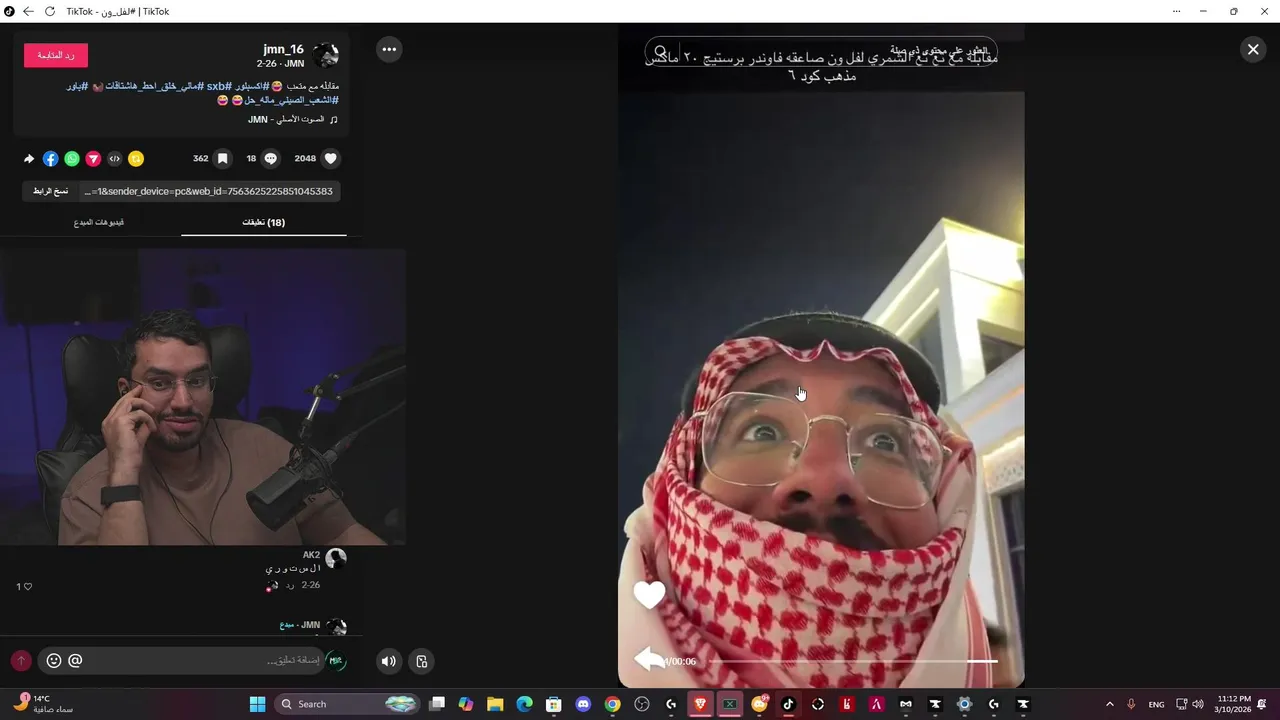
Task: Open the weather widget 14°C
Action: [x=43, y=704]
